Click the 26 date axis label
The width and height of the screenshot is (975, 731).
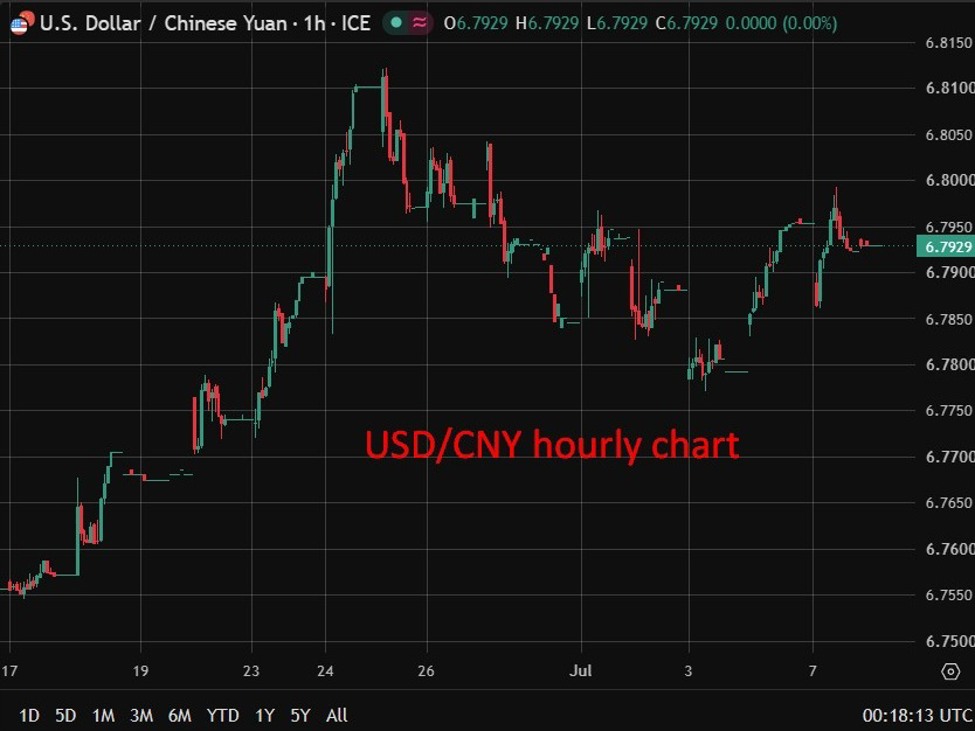click(426, 671)
